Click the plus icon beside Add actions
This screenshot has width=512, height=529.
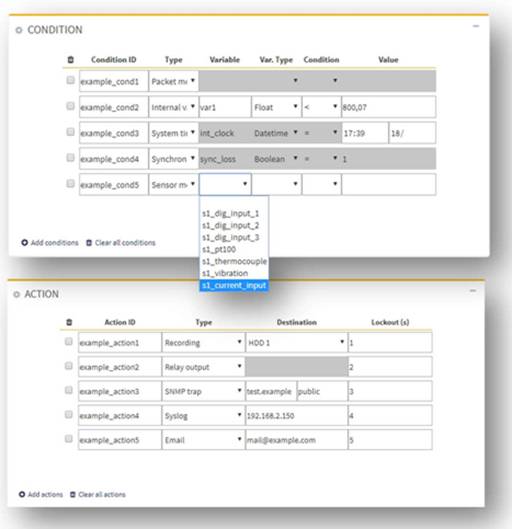click(22, 494)
